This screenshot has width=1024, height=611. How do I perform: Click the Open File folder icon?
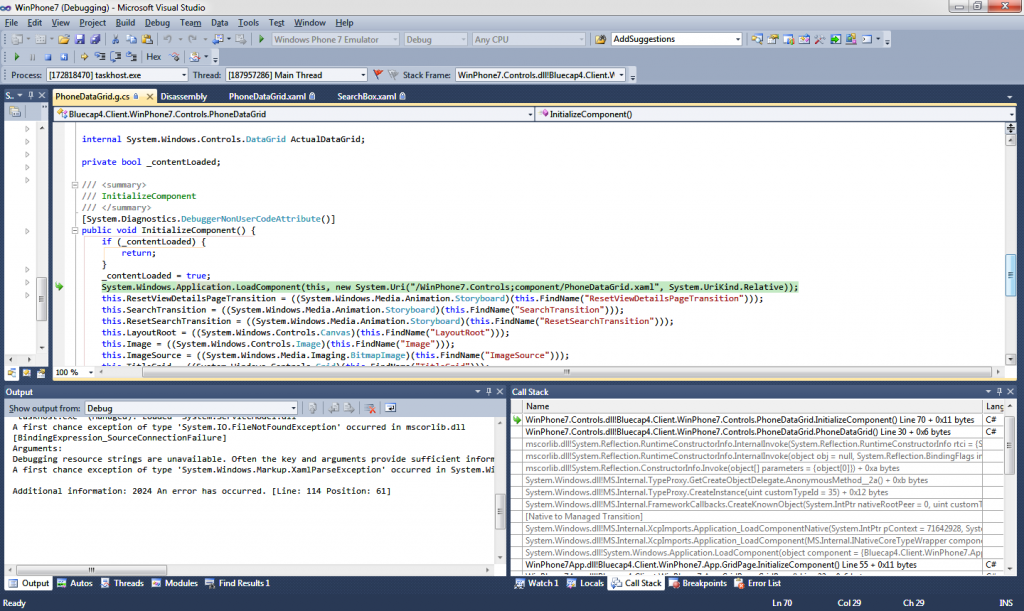click(x=63, y=40)
